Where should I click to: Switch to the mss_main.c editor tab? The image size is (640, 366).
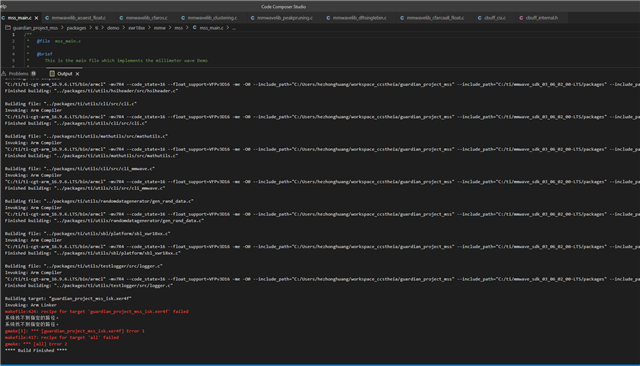(19, 18)
